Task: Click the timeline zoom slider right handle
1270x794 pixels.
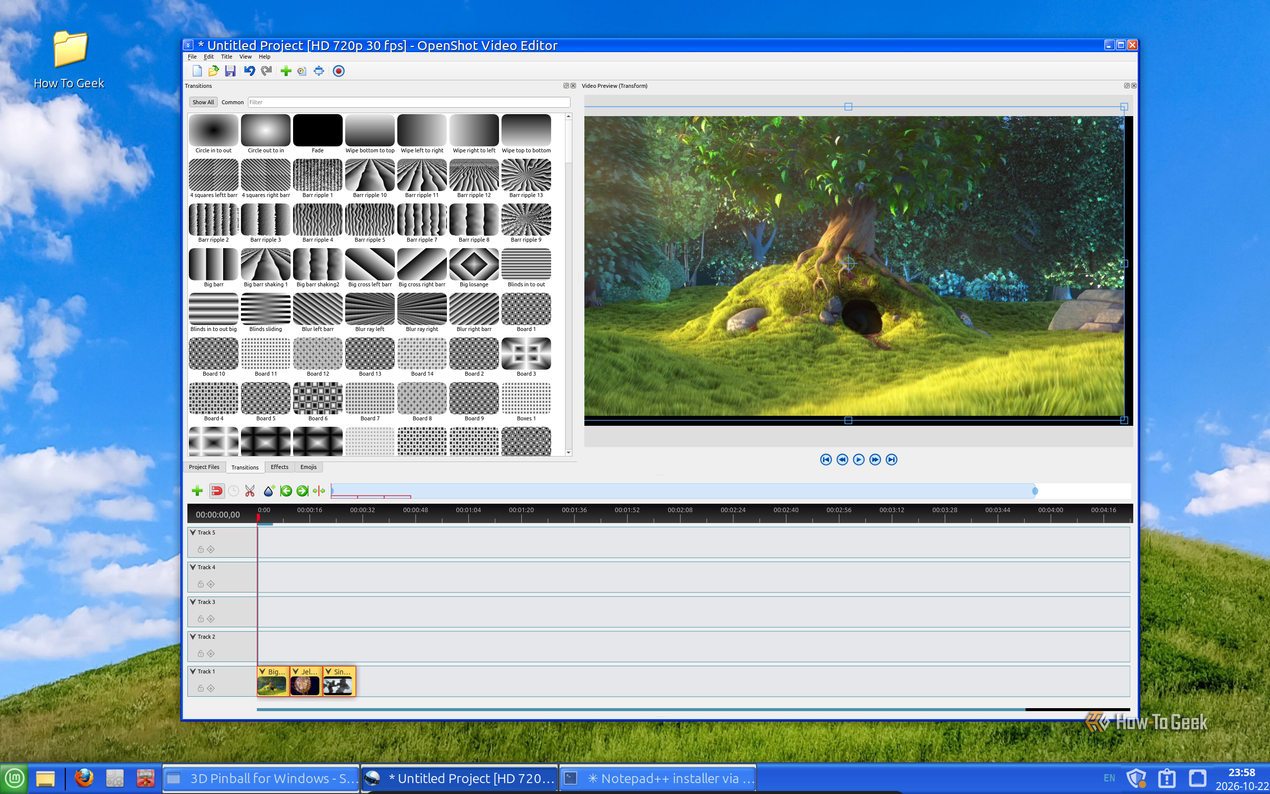Action: 1035,491
